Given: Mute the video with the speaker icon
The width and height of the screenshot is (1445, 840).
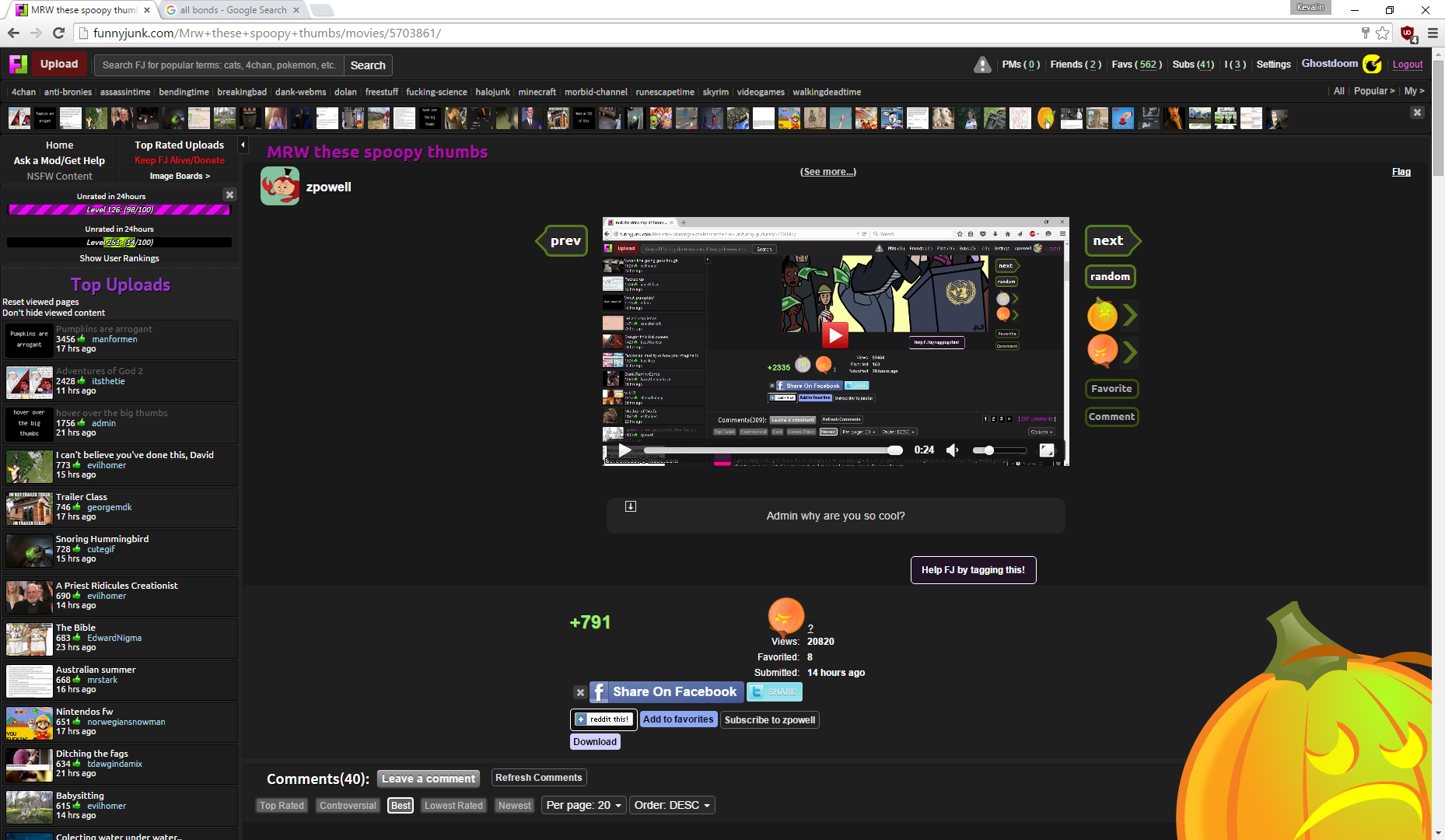Looking at the screenshot, I should pos(952,450).
